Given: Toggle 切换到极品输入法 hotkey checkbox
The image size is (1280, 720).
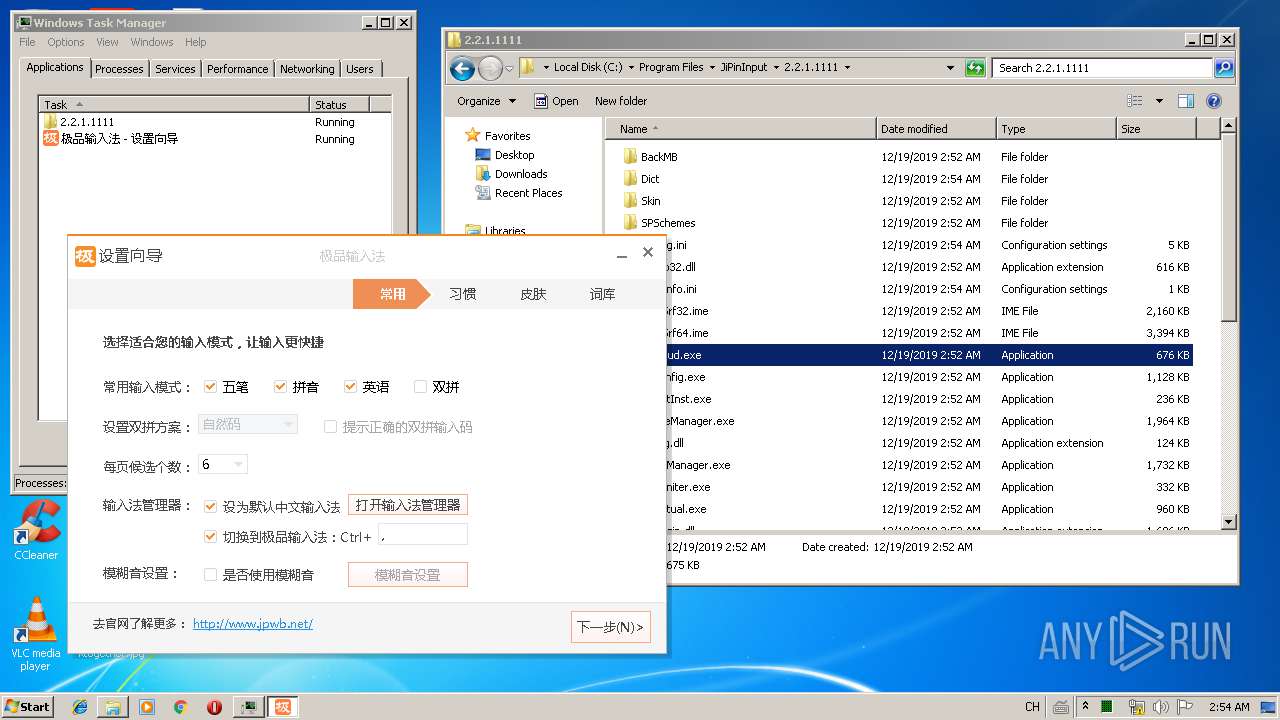Looking at the screenshot, I should 210,537.
